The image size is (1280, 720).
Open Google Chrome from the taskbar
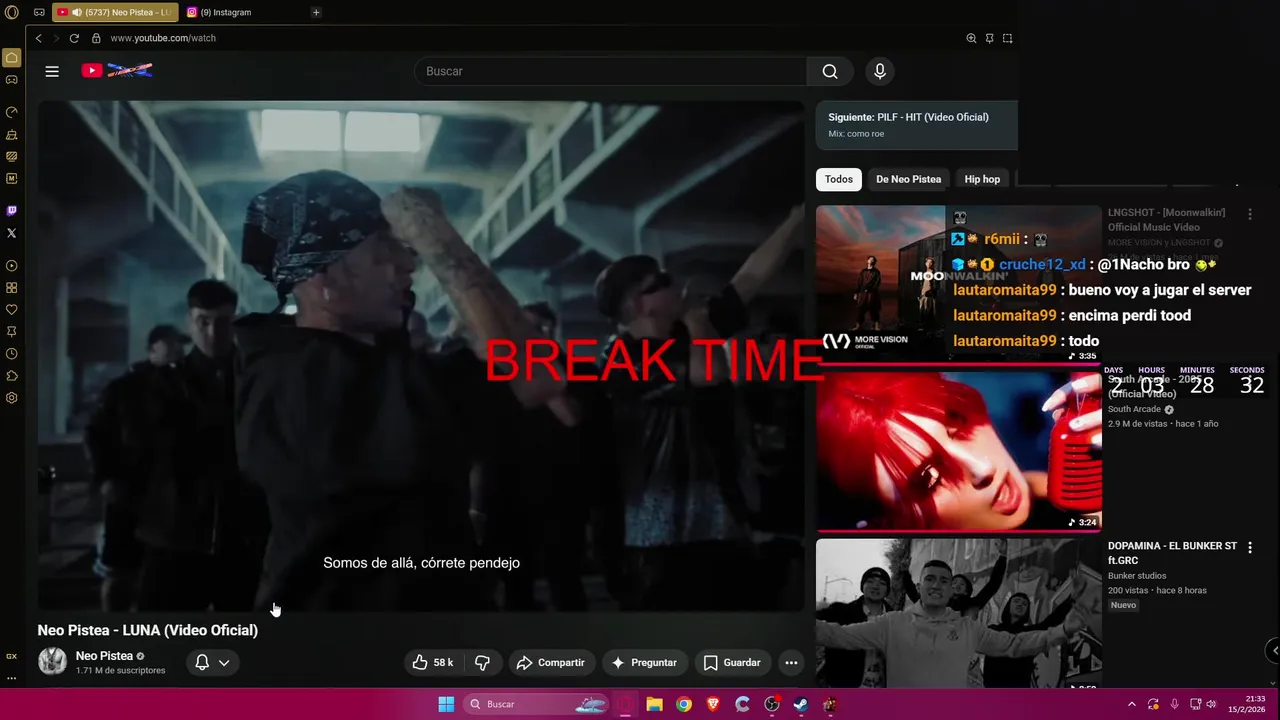point(684,704)
